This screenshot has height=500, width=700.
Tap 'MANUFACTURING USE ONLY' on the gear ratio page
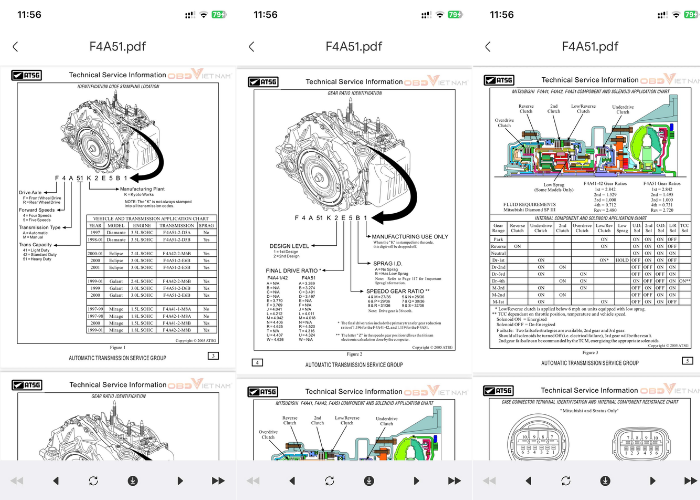tap(410, 237)
